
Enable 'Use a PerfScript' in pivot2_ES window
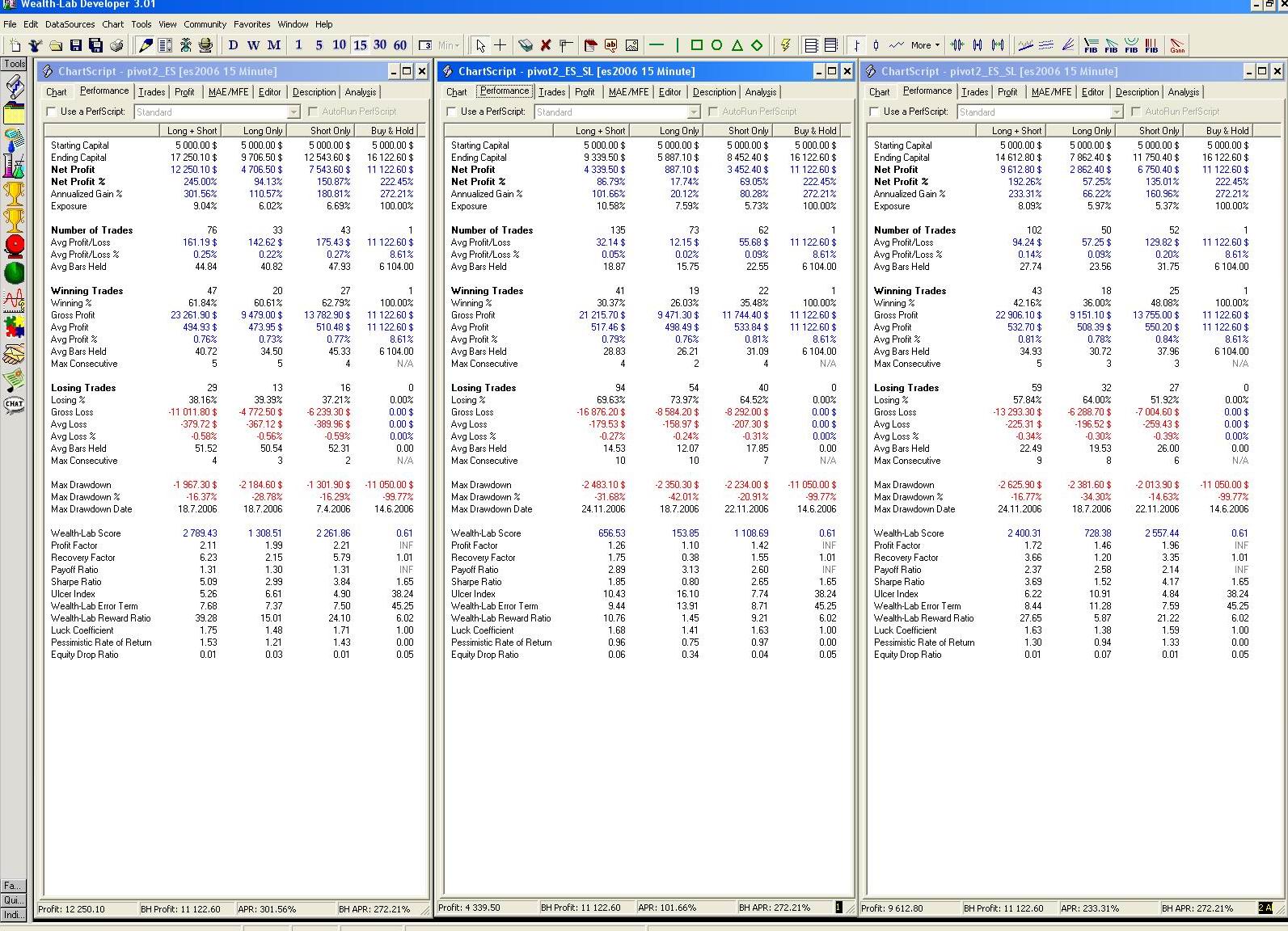coord(52,112)
